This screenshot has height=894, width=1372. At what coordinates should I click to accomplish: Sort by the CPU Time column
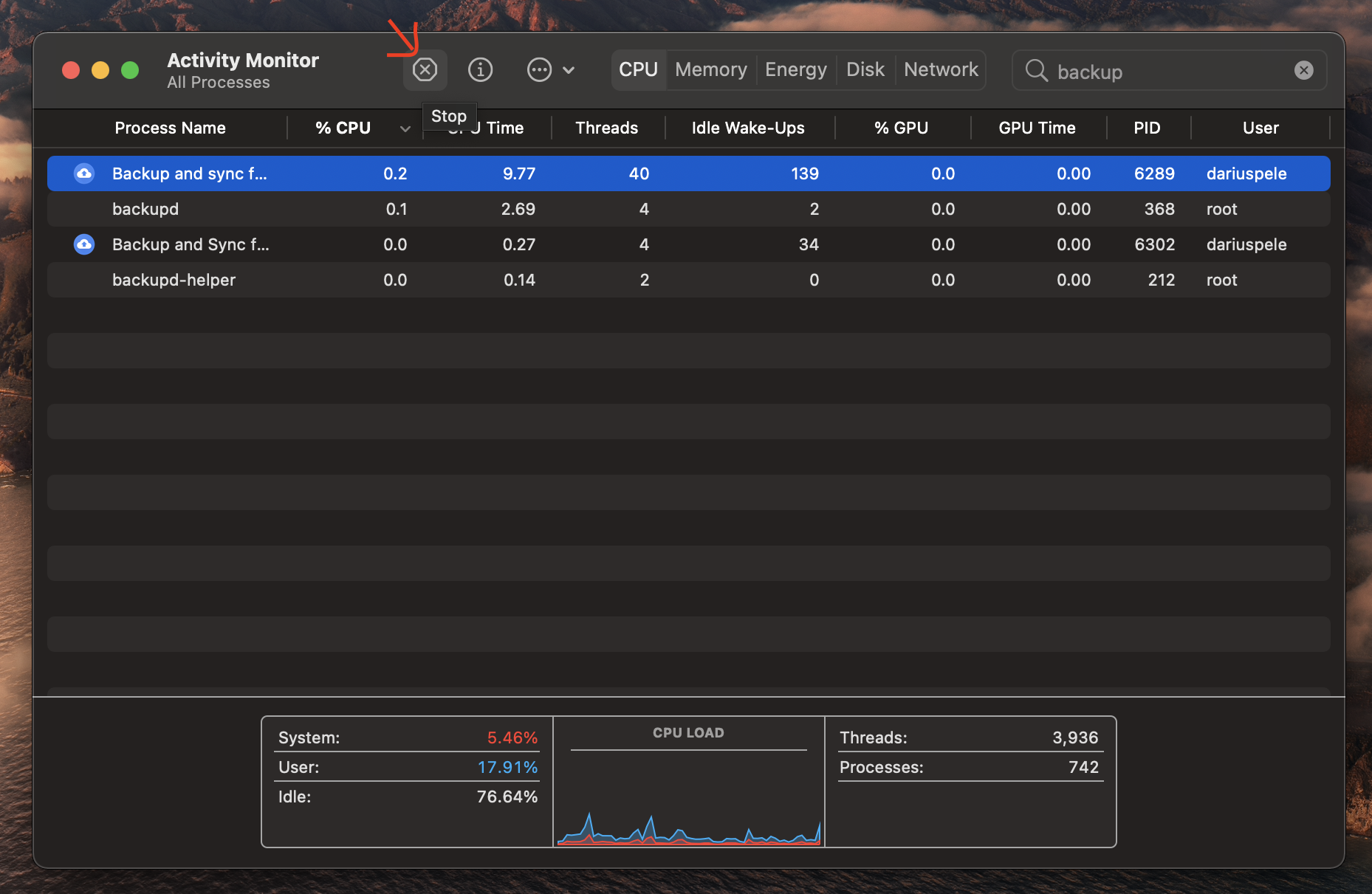point(486,128)
